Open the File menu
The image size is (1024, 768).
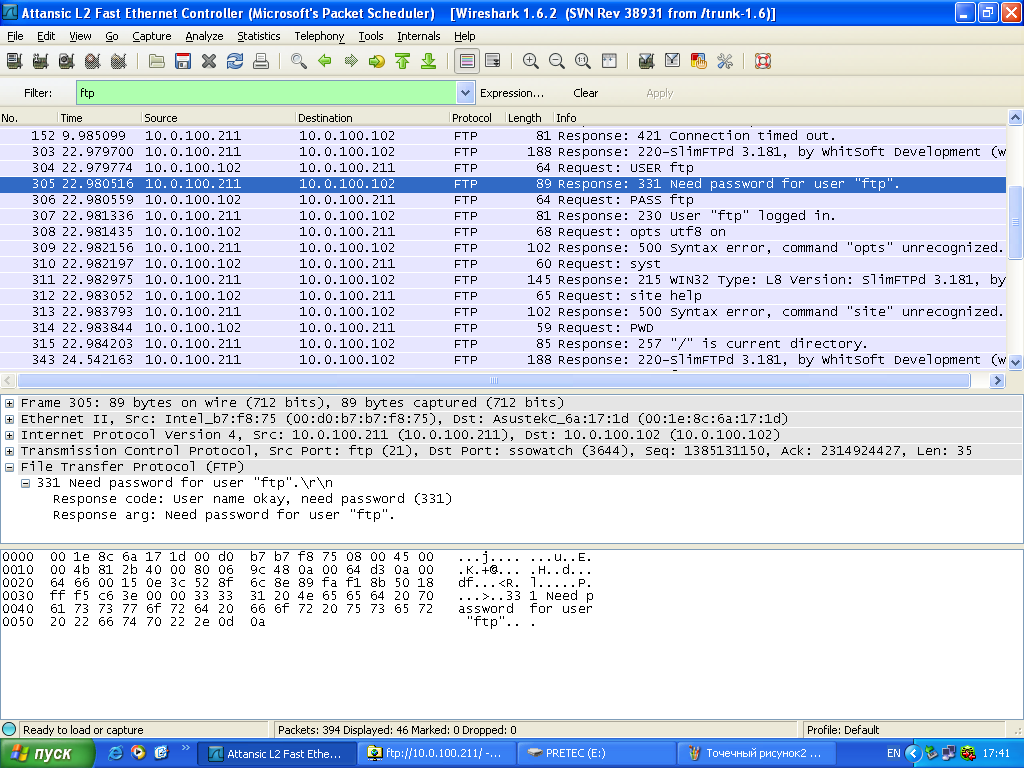click(x=15, y=37)
